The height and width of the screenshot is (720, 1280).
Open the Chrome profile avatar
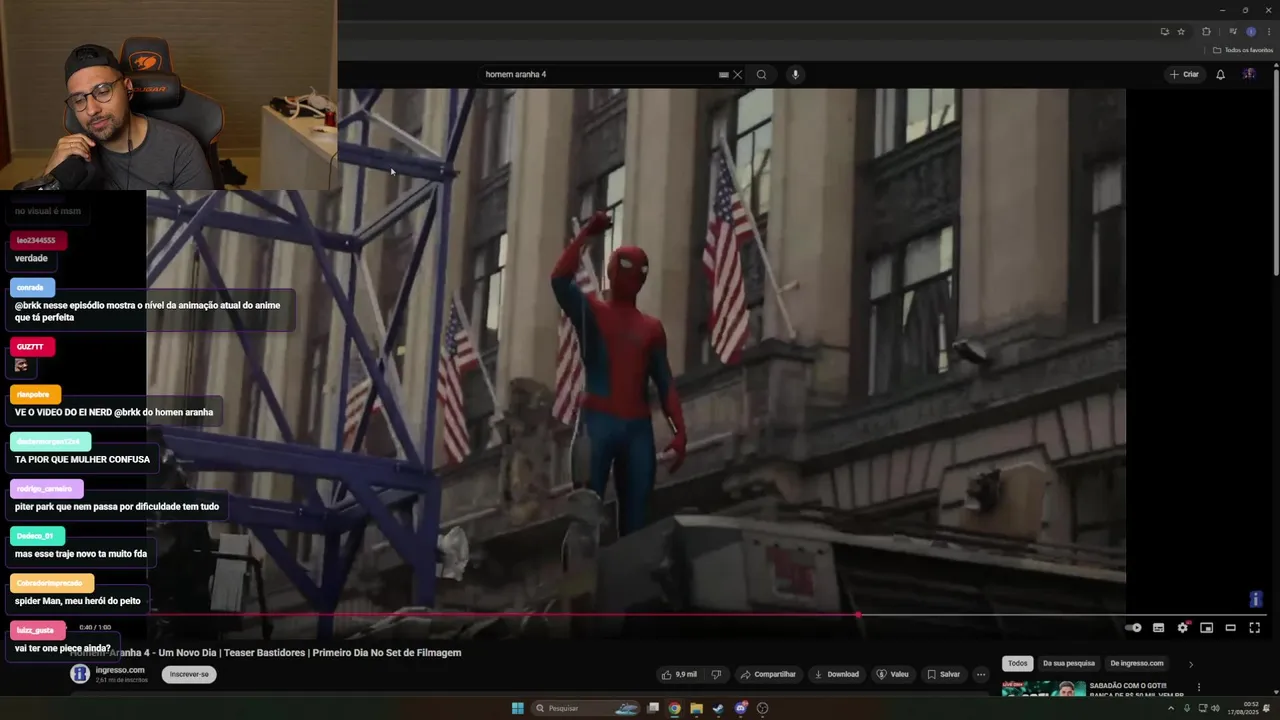tap(1250, 31)
